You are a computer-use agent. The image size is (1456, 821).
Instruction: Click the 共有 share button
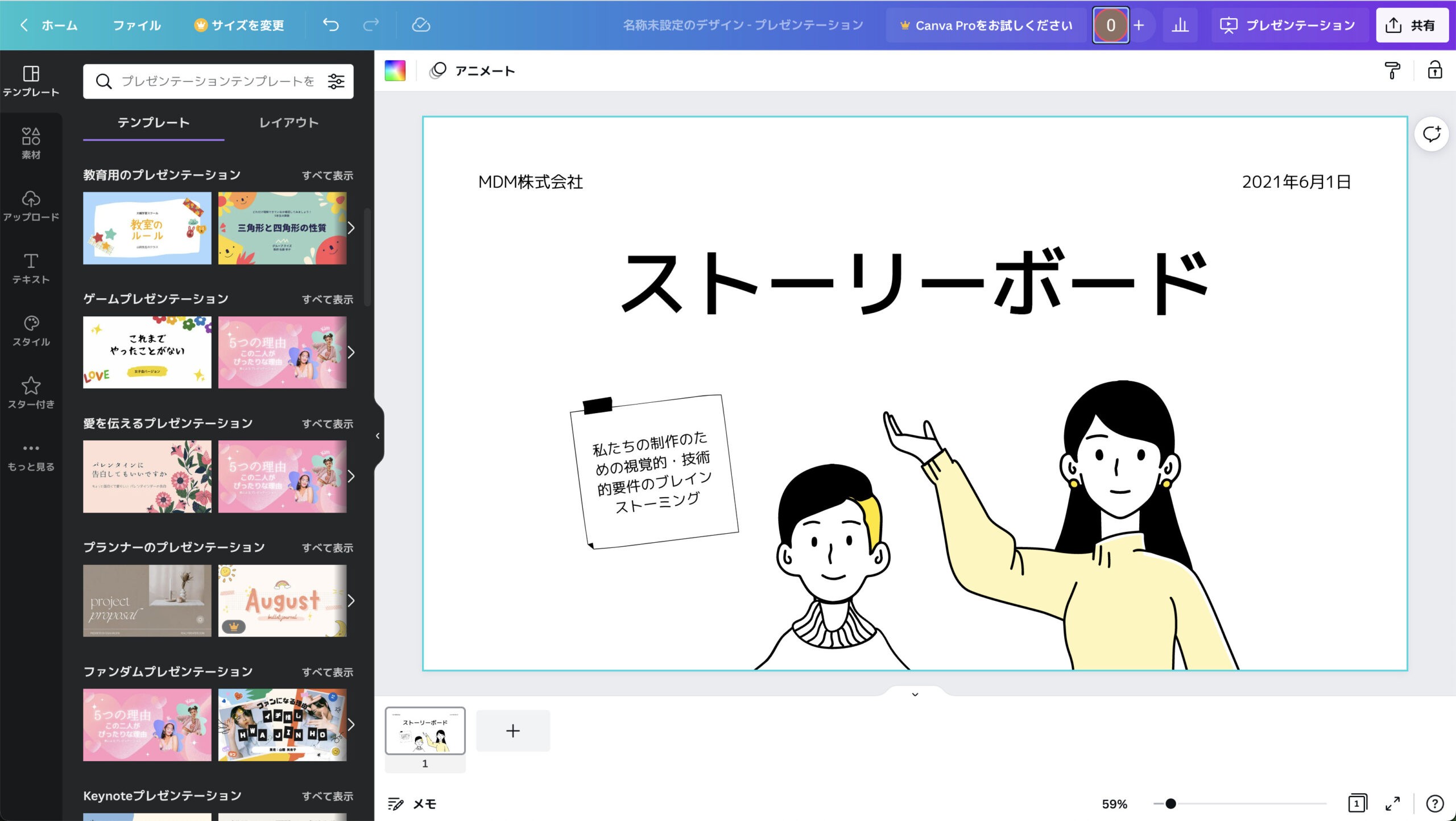click(x=1412, y=25)
